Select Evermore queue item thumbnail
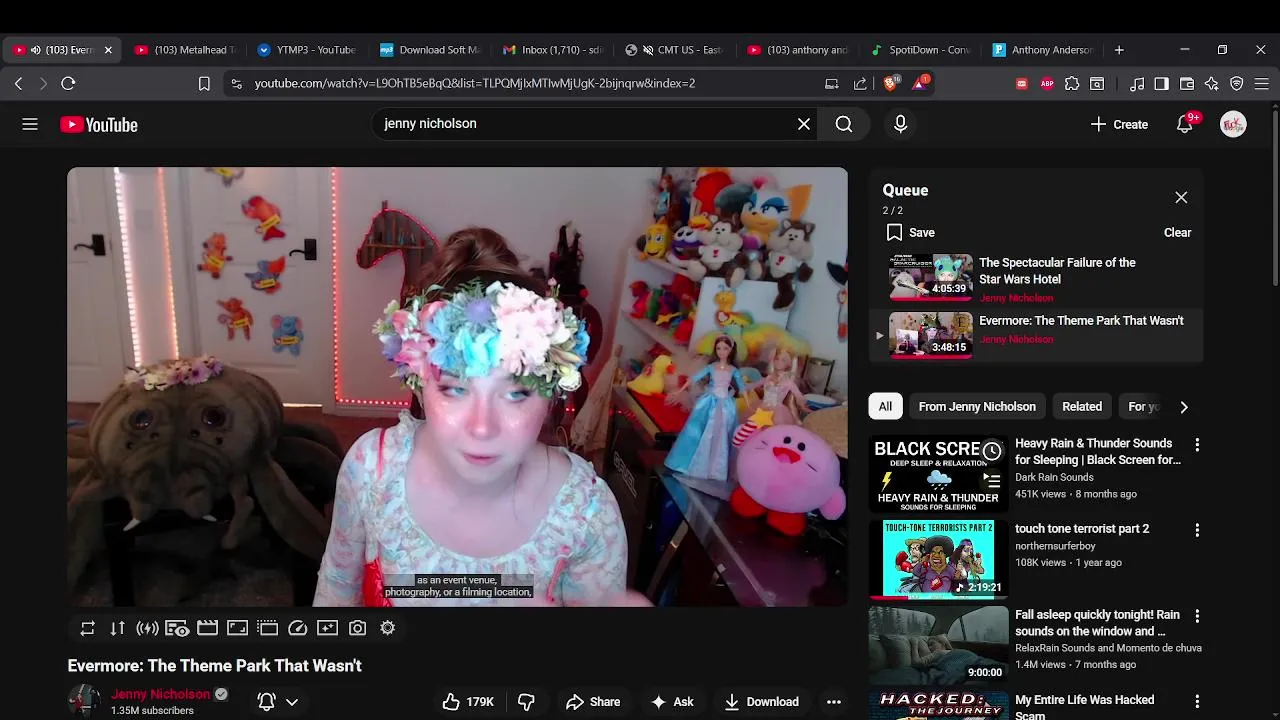The image size is (1280, 720). 931,334
